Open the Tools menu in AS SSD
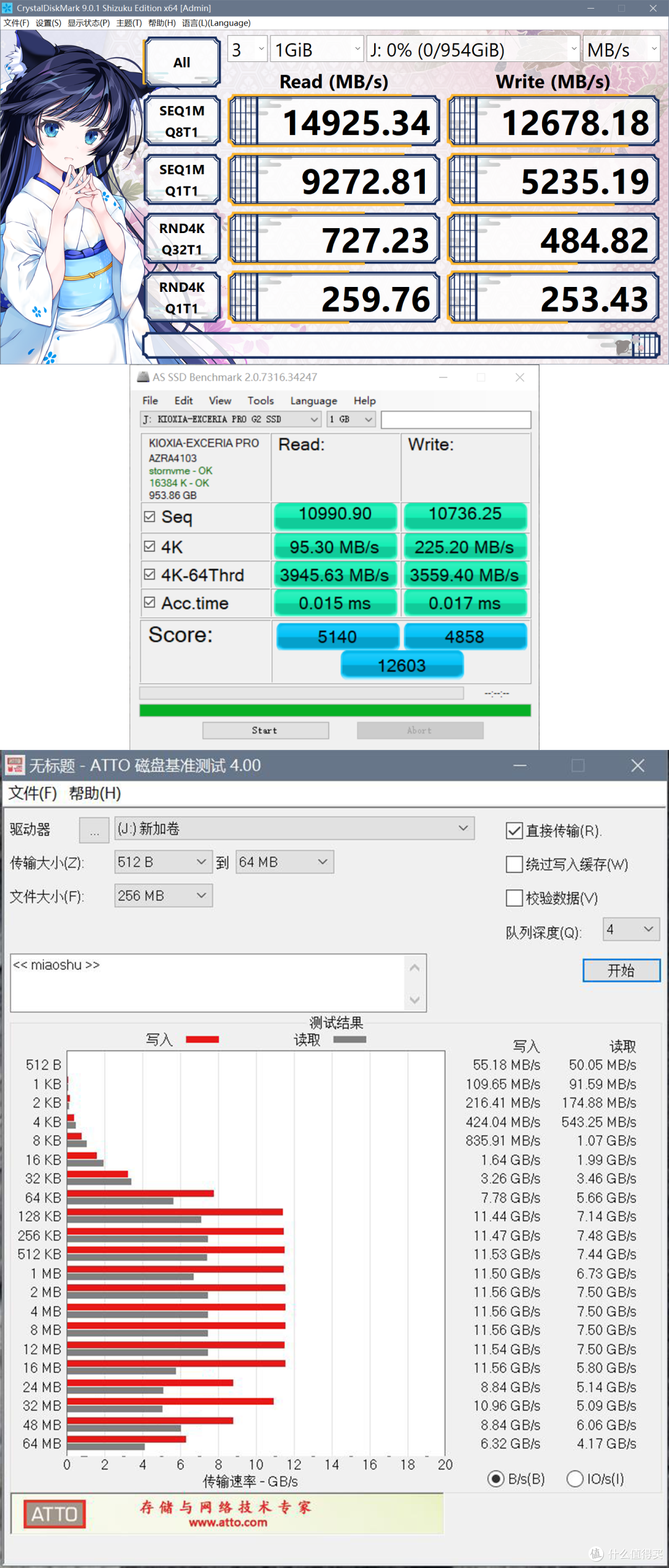Screen dimensions: 669x1568 coord(261,401)
